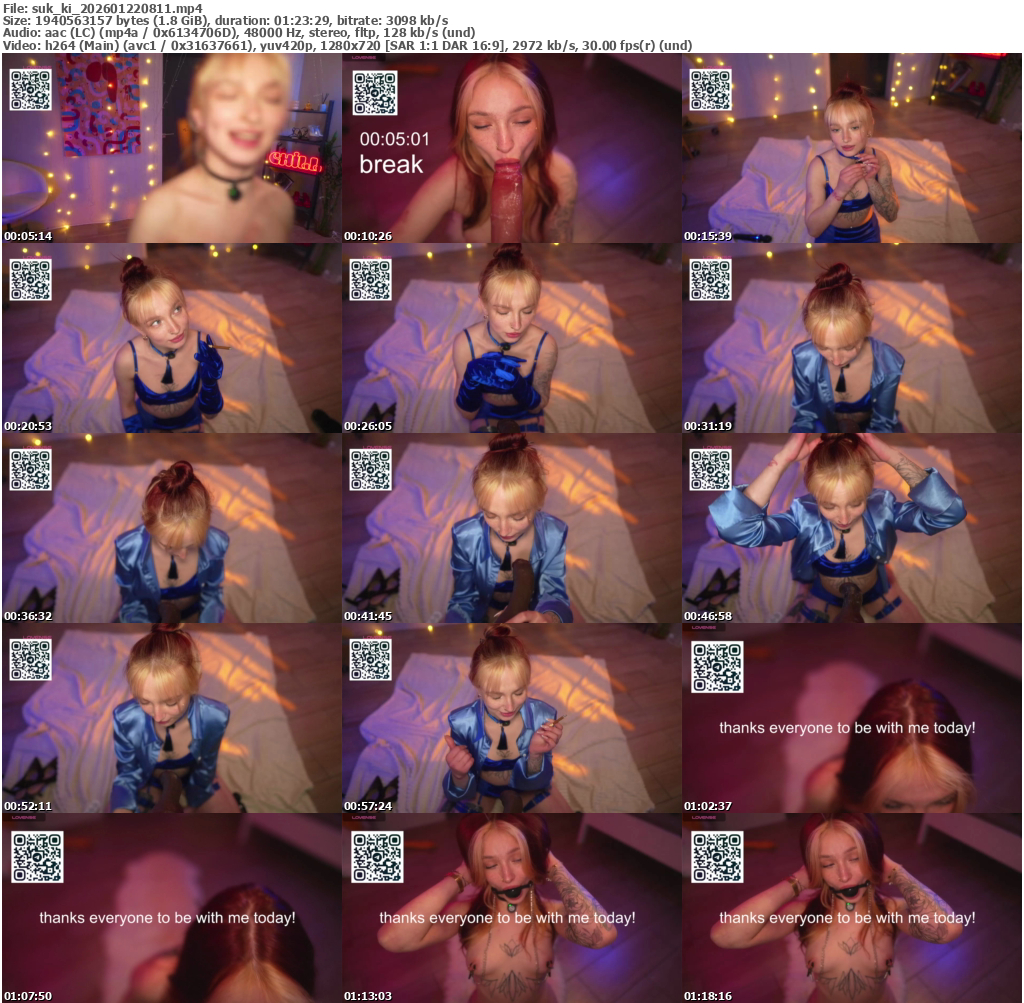Screen dimensions: 1024x1003
Task: Select the thumbnail frame stamped 00:05:14
Action: 172,148
